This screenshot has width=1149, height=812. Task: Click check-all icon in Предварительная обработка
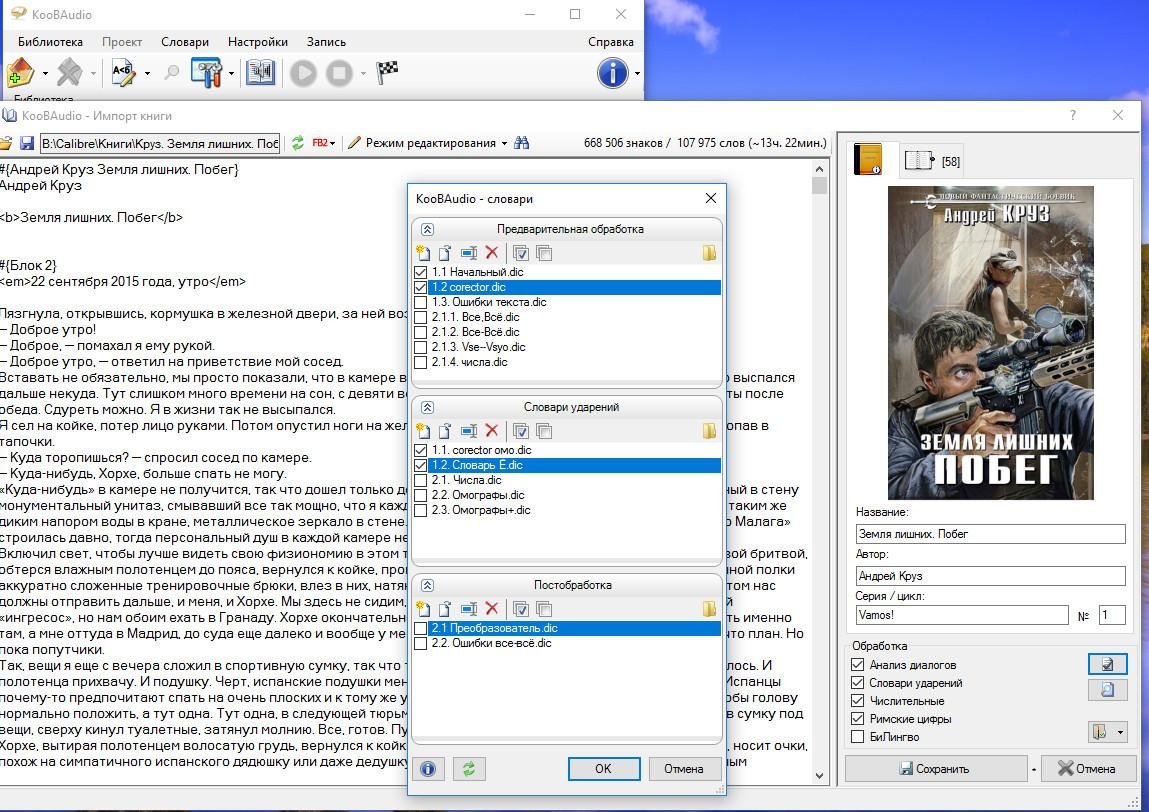(521, 253)
